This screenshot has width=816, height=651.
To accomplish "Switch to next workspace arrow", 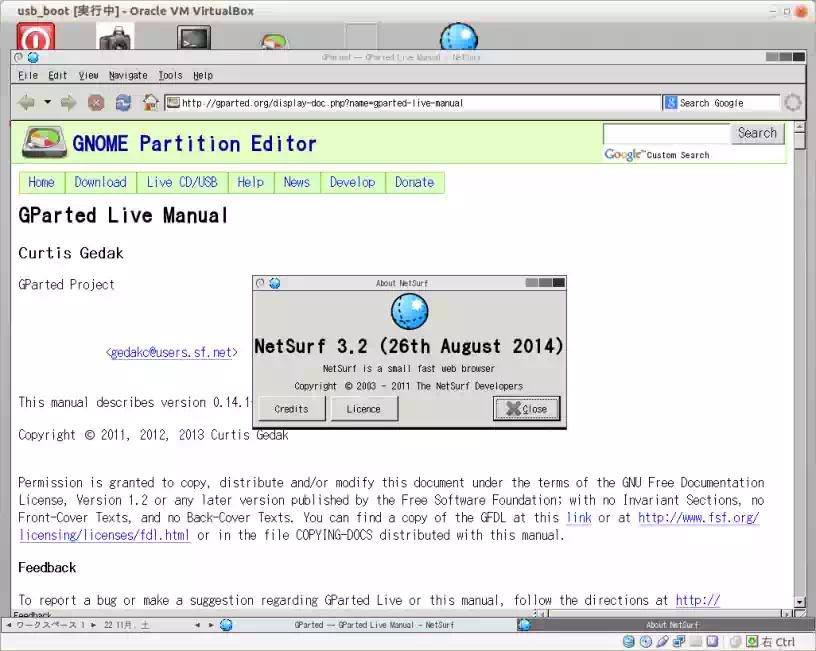I will (x=94, y=625).
